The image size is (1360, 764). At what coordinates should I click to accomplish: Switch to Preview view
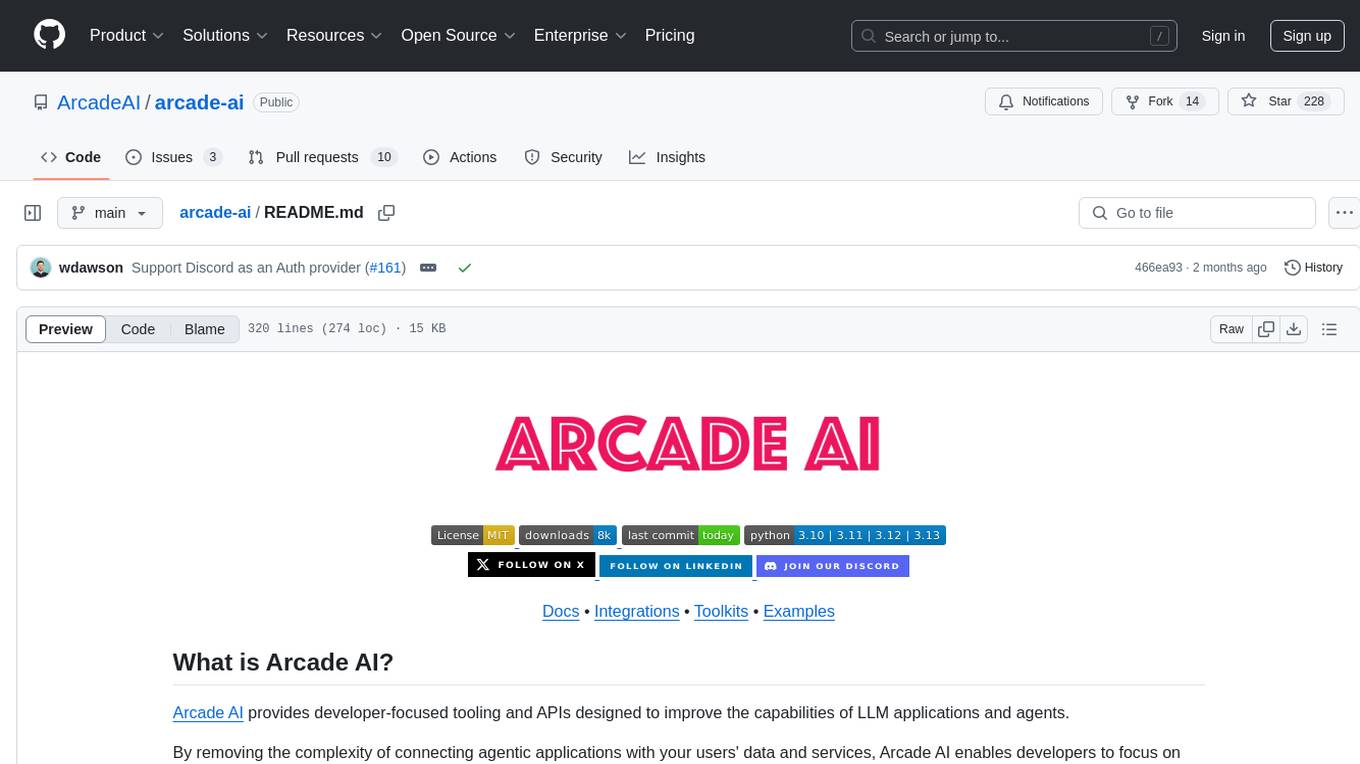tap(66, 329)
